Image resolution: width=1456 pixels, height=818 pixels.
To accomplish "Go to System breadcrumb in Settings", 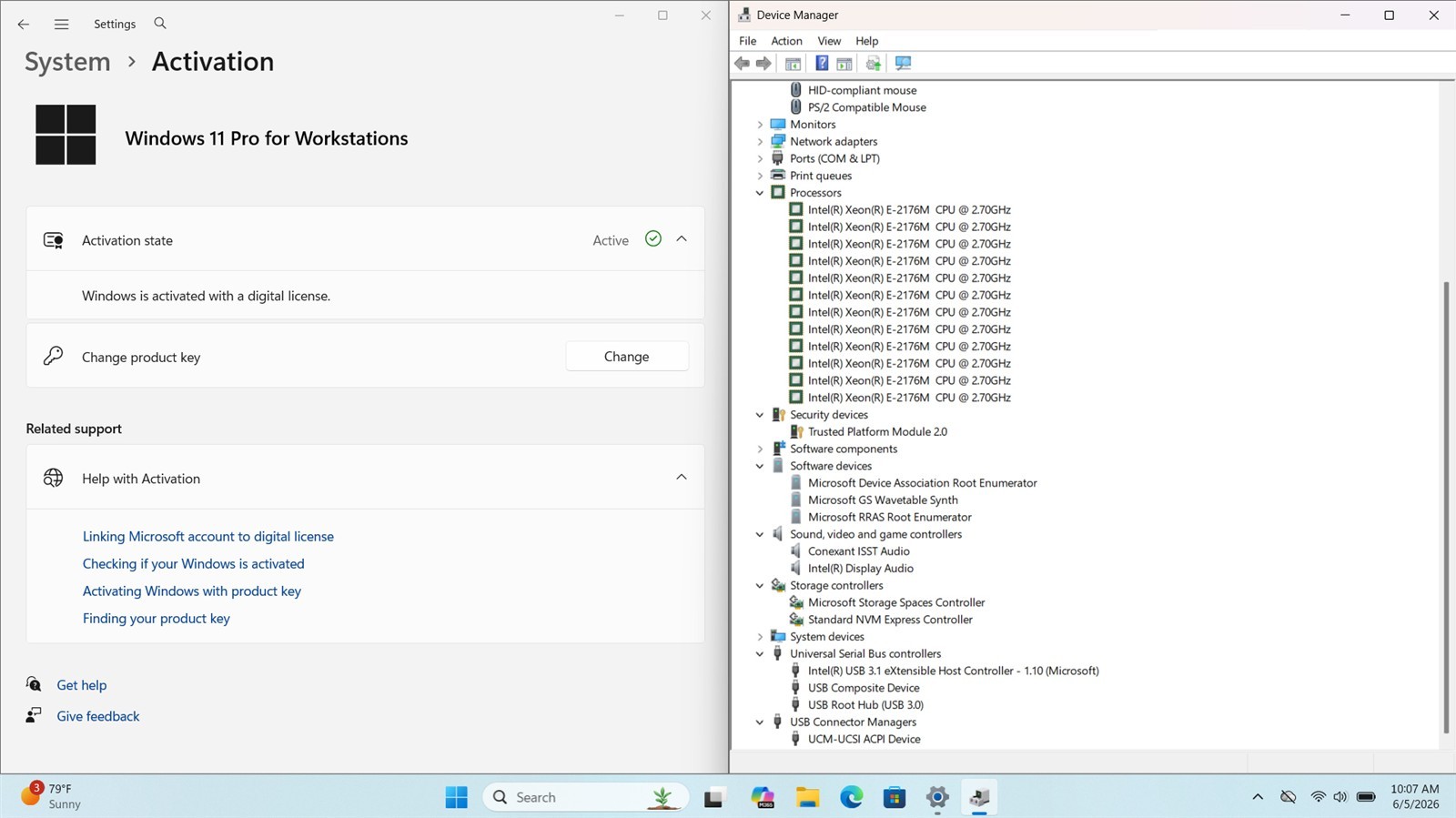I will coord(67,62).
